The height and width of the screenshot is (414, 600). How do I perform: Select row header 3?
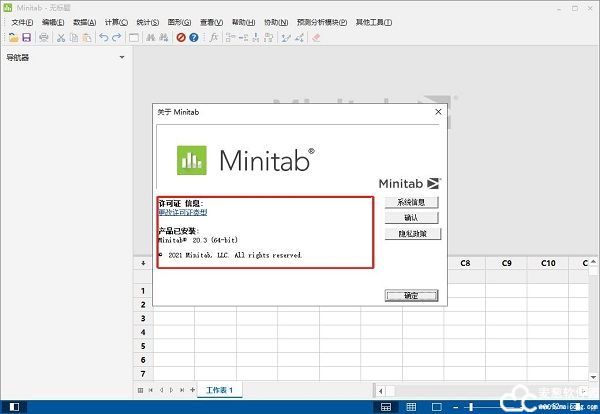143,318
